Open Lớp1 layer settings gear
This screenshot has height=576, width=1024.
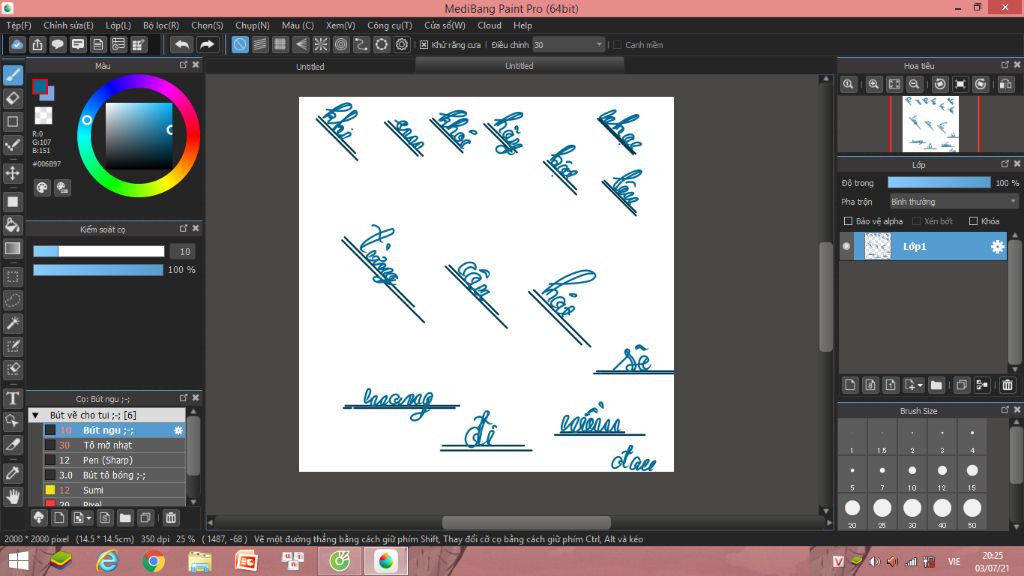[997, 246]
